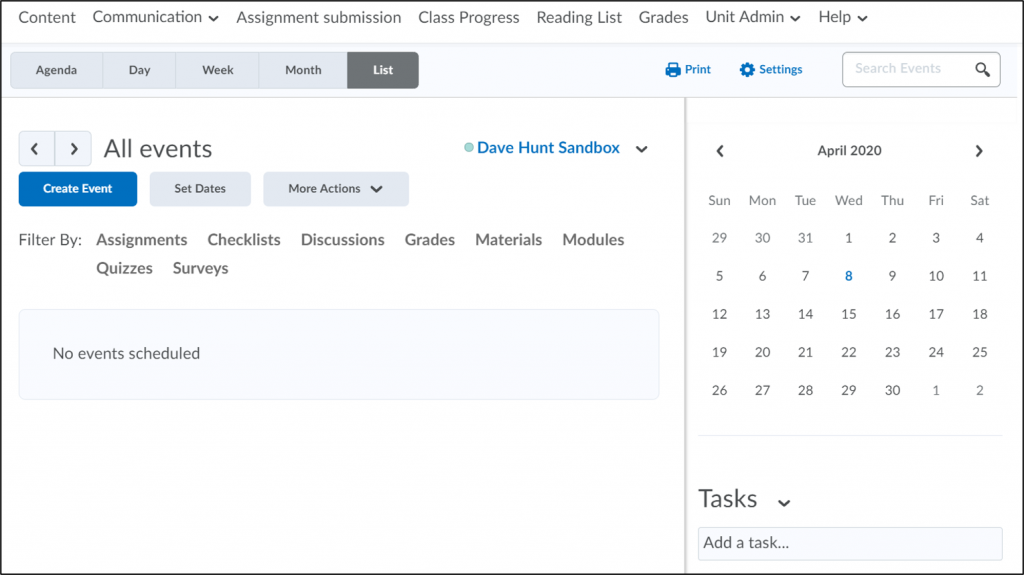Open the Unit Admin menu

tap(752, 17)
